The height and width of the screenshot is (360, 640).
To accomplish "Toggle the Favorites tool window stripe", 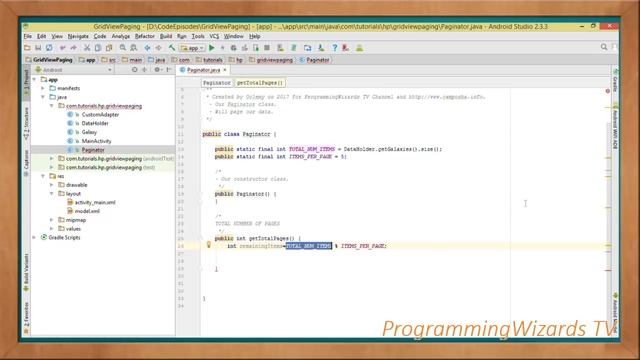I will point(27,318).
